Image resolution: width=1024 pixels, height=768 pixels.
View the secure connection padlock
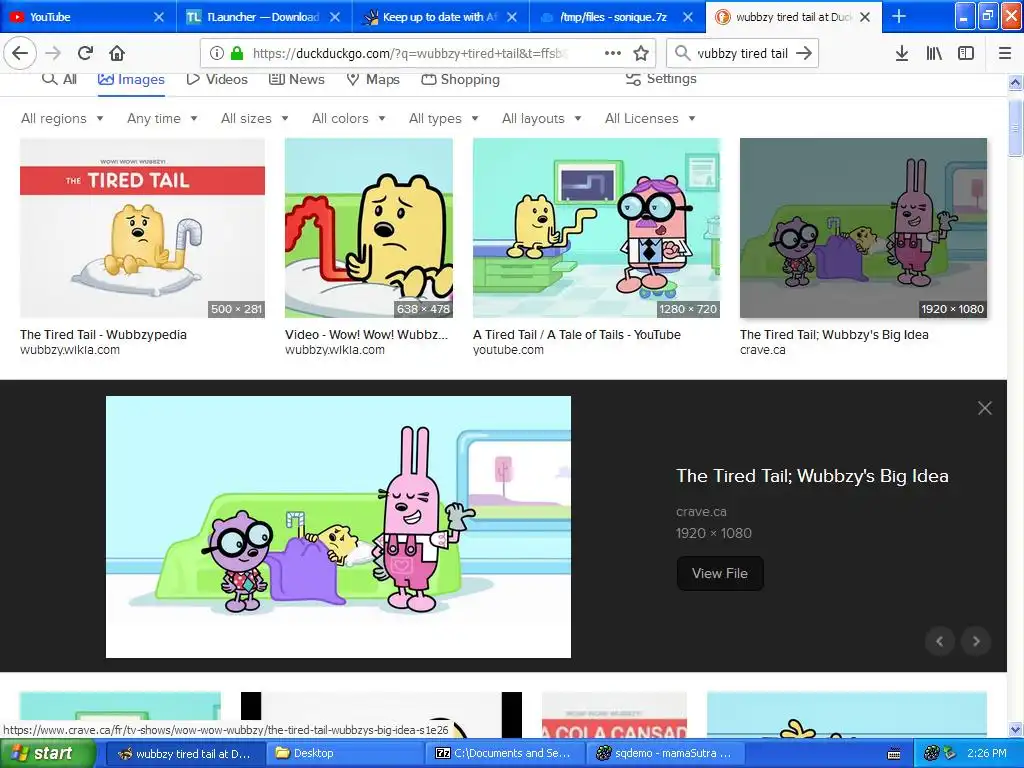point(237,54)
